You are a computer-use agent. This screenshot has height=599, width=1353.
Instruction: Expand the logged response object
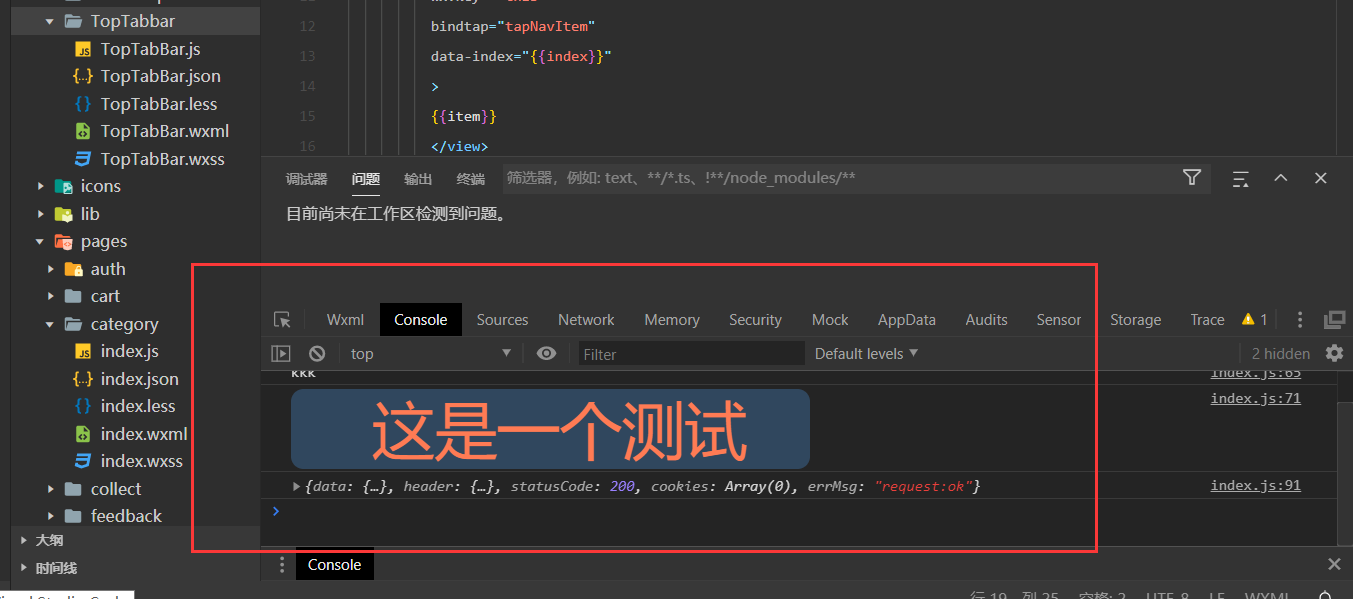coord(296,486)
